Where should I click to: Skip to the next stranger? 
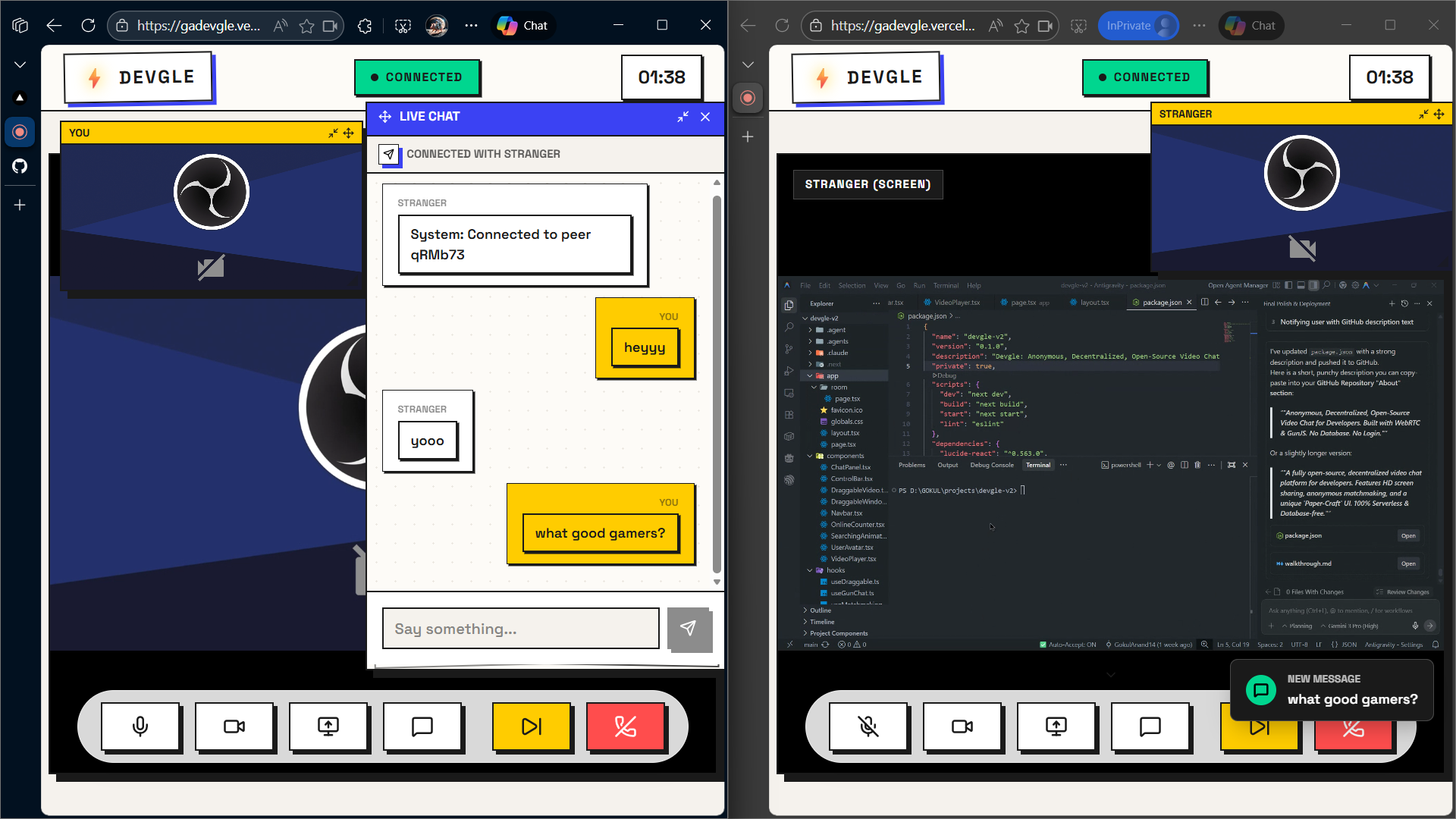click(x=532, y=726)
